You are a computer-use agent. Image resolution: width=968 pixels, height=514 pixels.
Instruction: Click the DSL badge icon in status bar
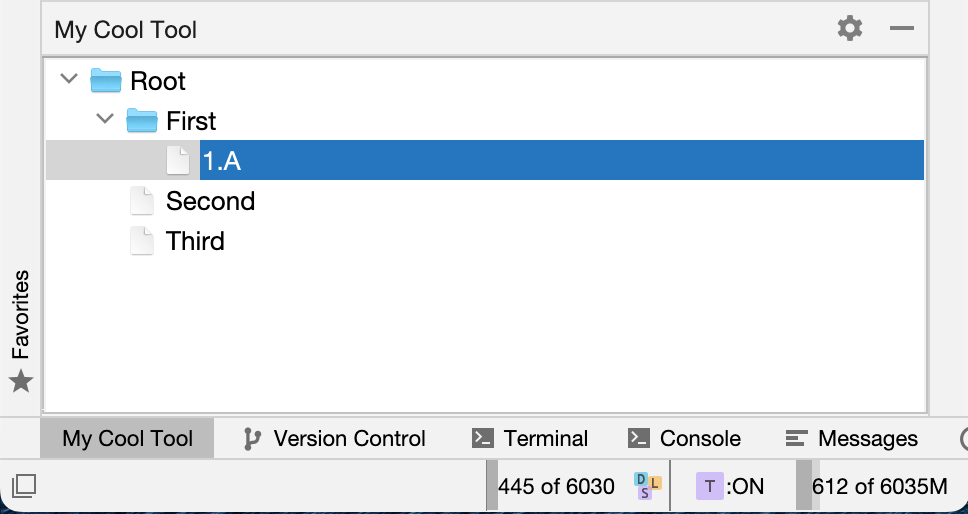648,486
